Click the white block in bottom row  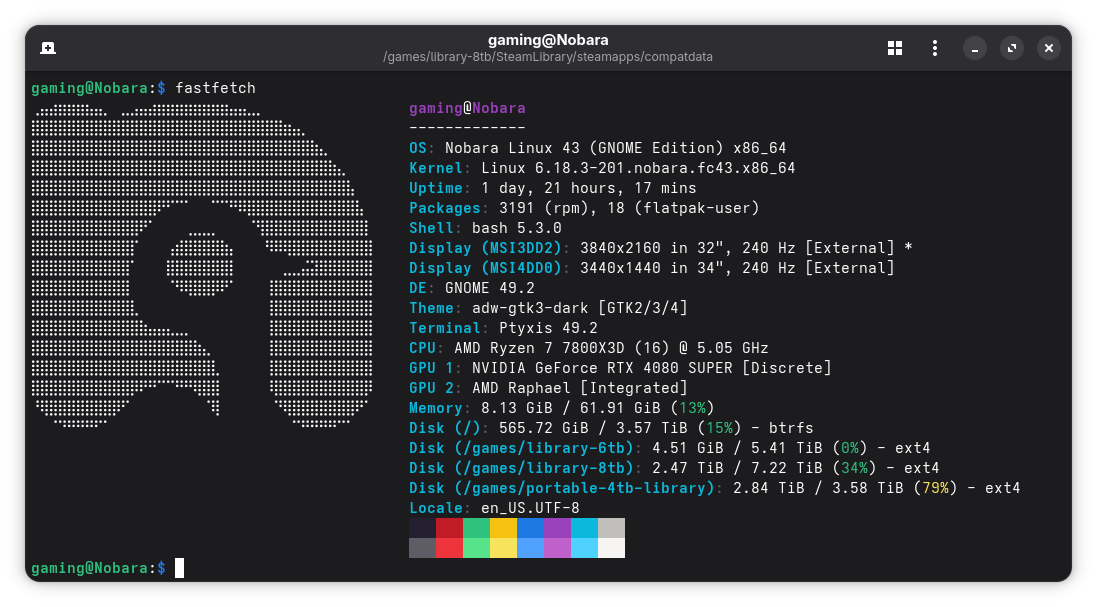coord(611,548)
